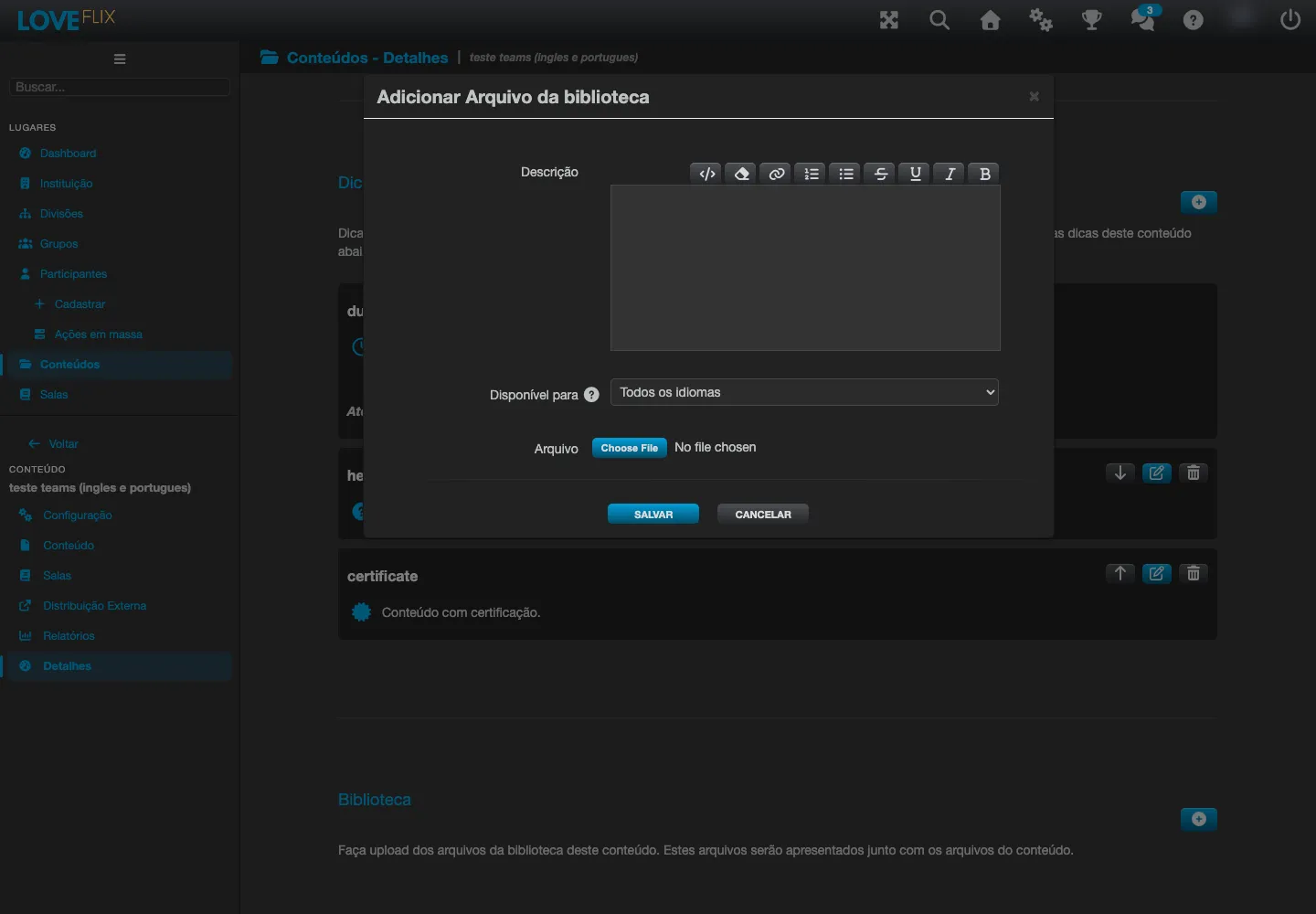Click into the Descrição text area
The image size is (1316, 914).
click(805, 268)
